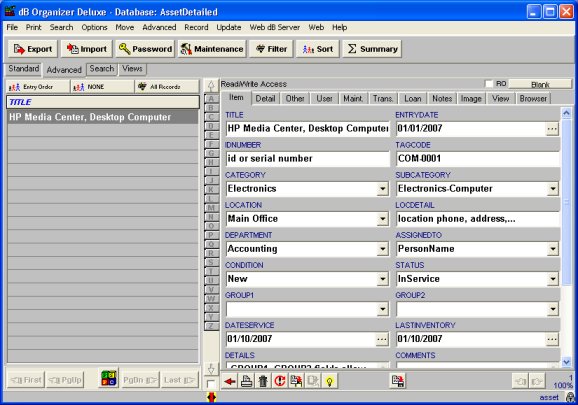This screenshot has height=405, width=578.
Task: Click the Filter button
Action: (271, 49)
